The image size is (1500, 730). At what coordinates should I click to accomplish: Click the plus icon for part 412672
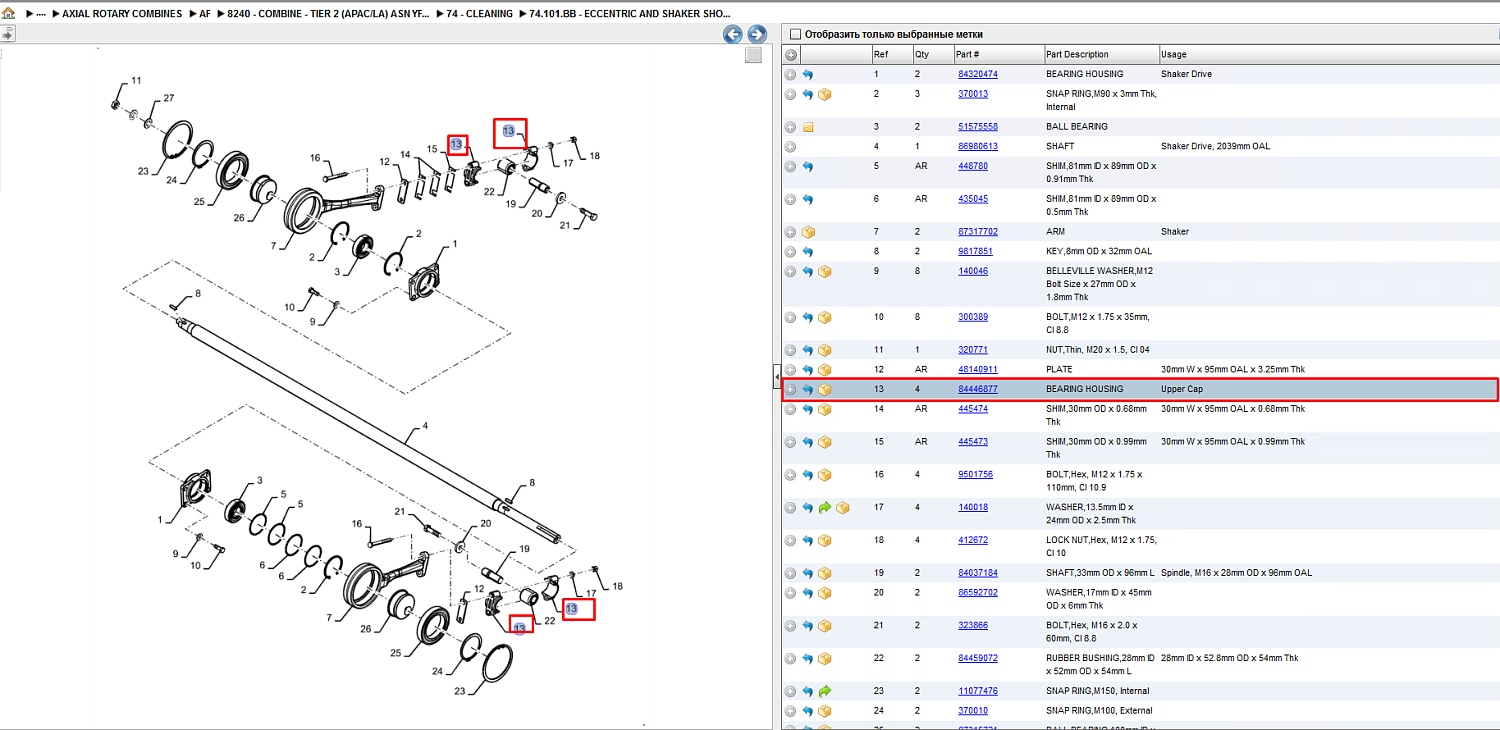click(x=790, y=541)
